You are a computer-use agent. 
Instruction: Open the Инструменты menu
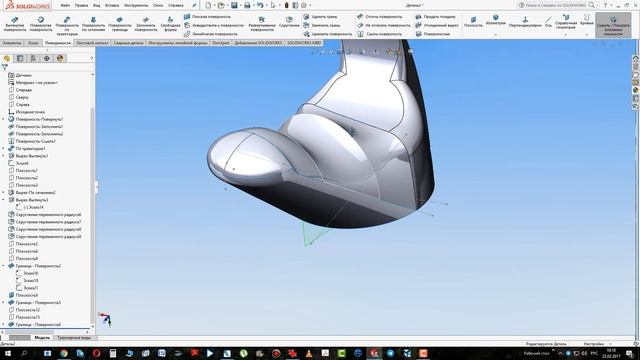coord(136,5)
